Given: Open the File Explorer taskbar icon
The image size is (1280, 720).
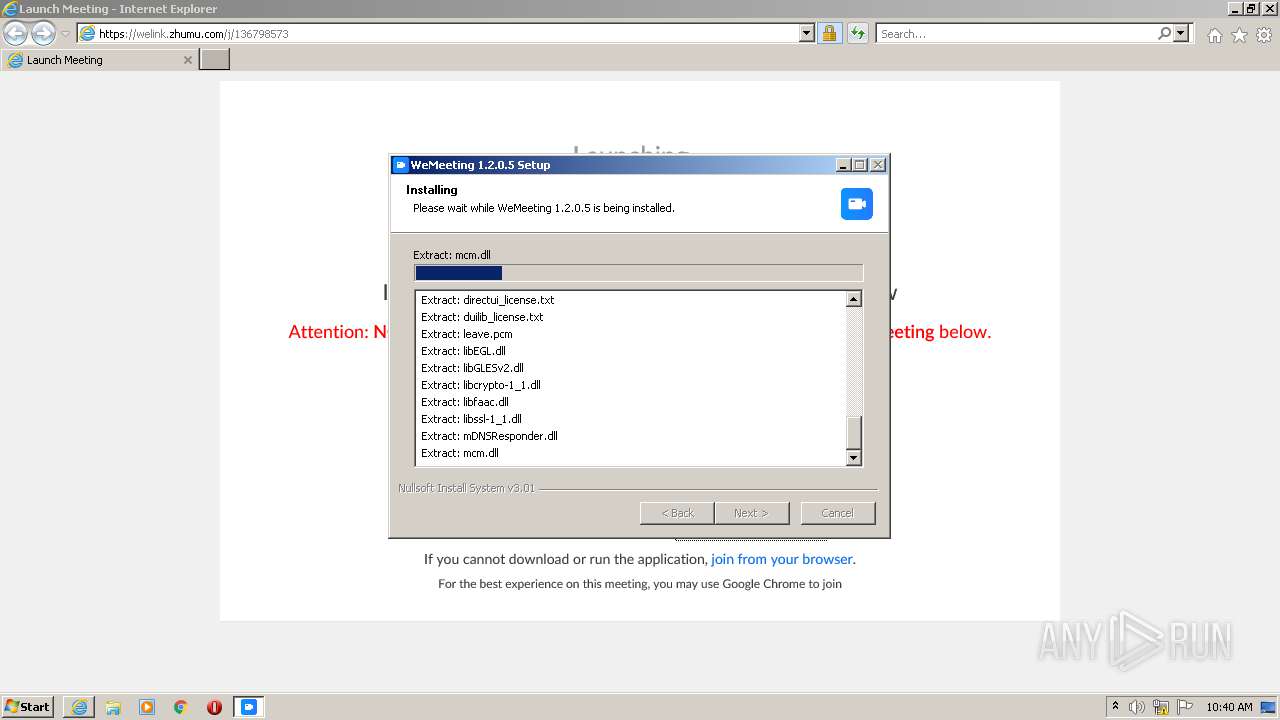Looking at the screenshot, I should 113,707.
